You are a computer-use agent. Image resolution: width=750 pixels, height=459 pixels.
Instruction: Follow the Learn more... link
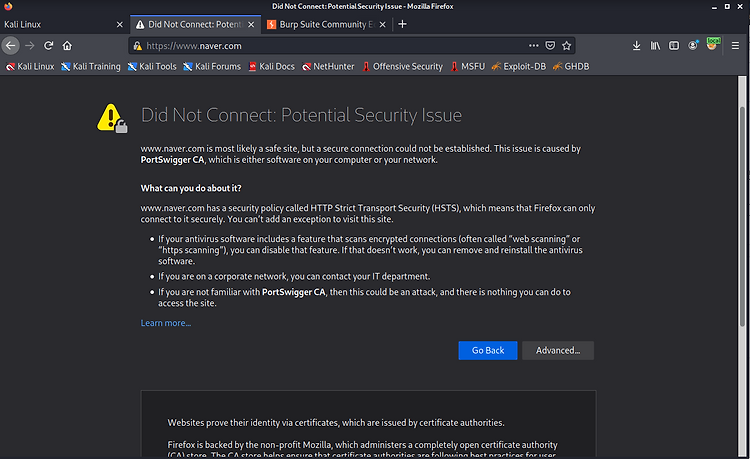(165, 323)
